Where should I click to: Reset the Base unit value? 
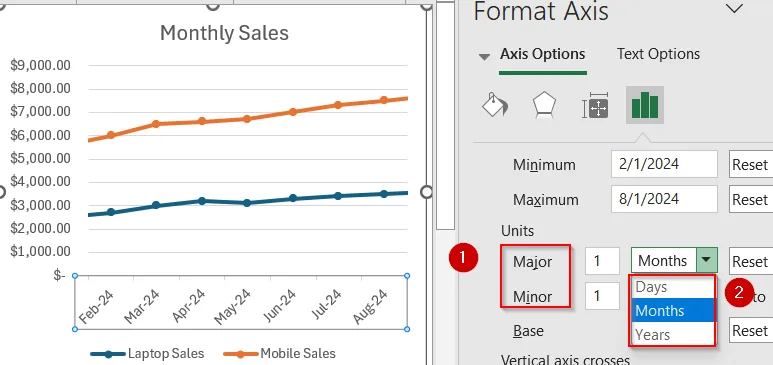pyautogui.click(x=751, y=330)
